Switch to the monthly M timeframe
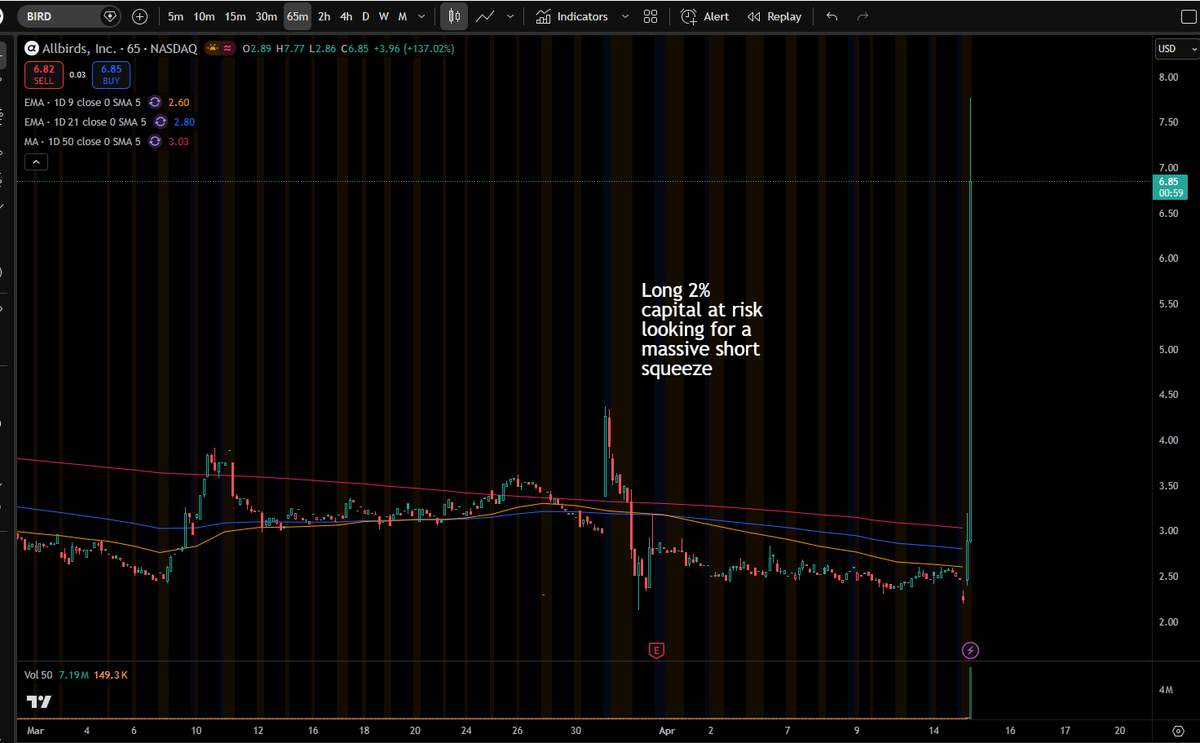Image resolution: width=1200 pixels, height=743 pixels. pyautogui.click(x=402, y=16)
